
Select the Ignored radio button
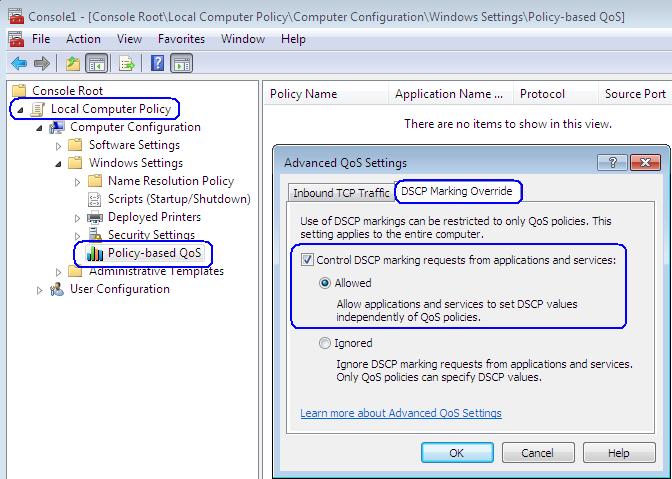[325, 343]
